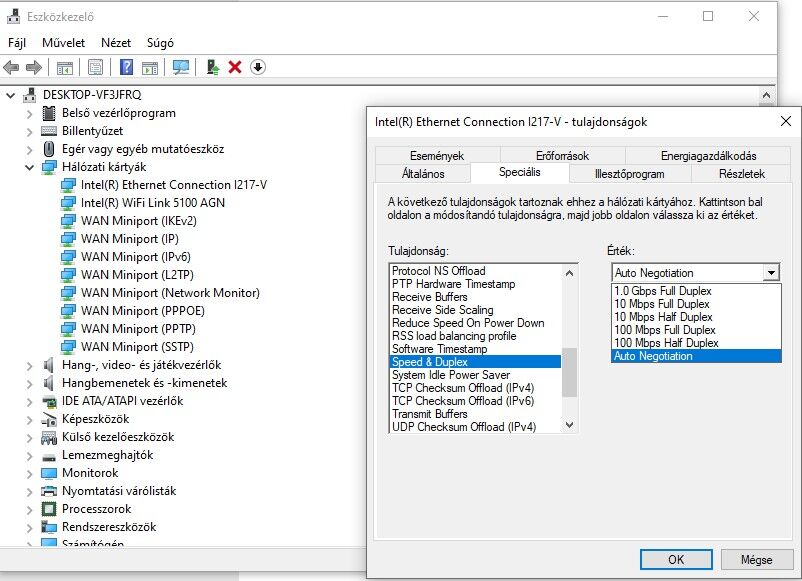Open the Érték dropdown arrow
This screenshot has width=802, height=581.
771,273
